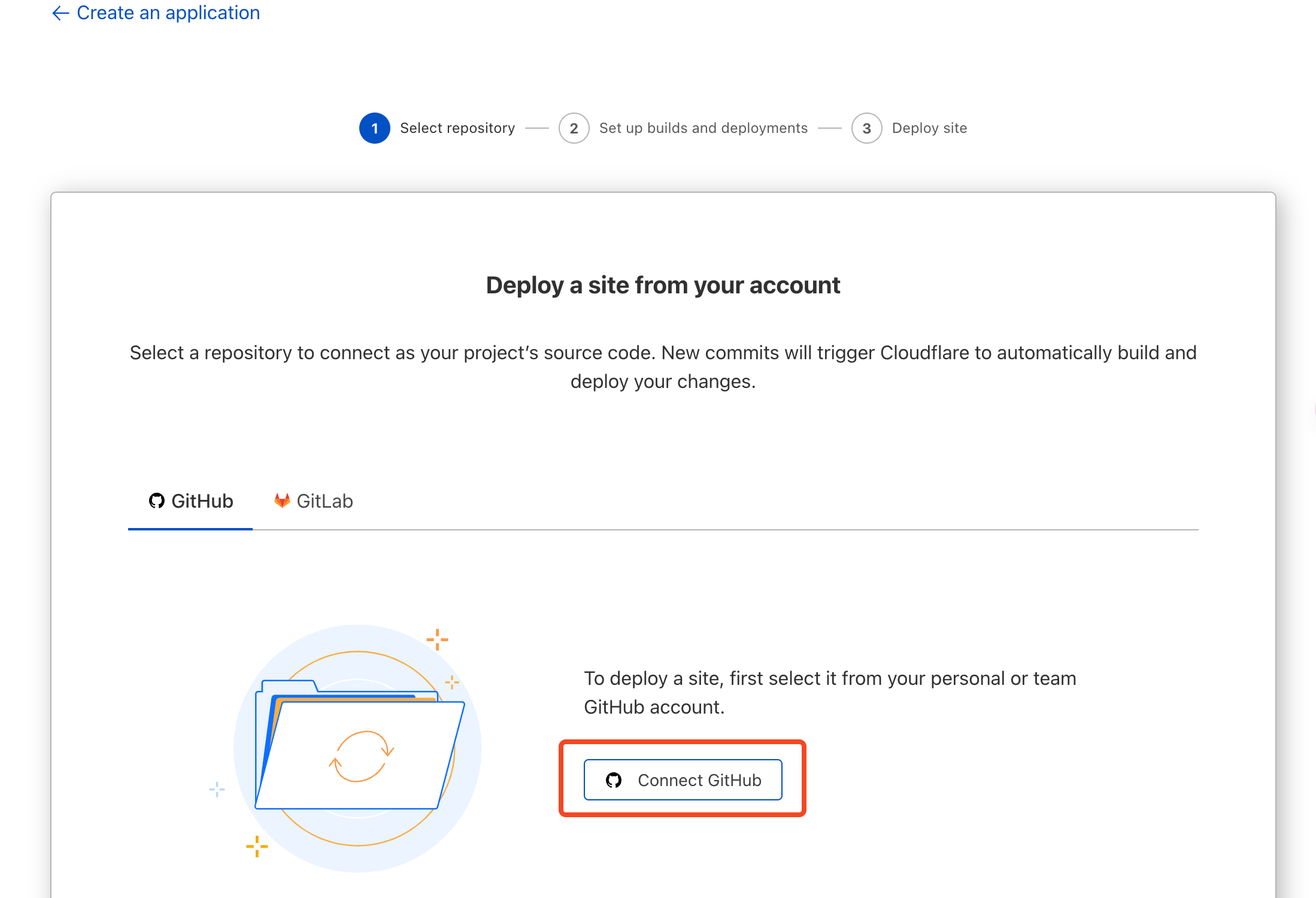Click step 2 circle for builds setup
This screenshot has height=898, width=1316.
tap(574, 128)
